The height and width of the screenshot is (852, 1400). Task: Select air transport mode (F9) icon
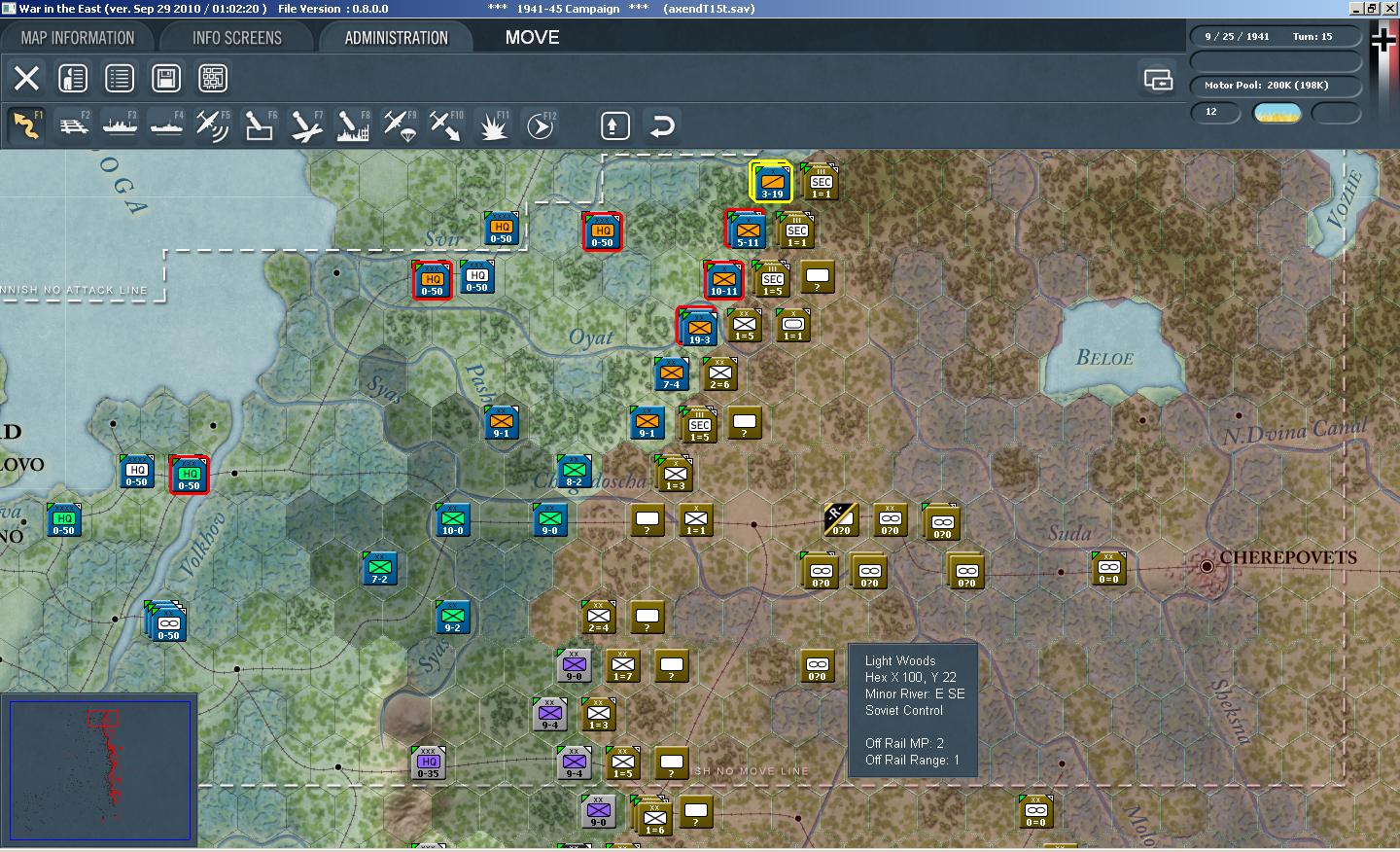coord(400,125)
